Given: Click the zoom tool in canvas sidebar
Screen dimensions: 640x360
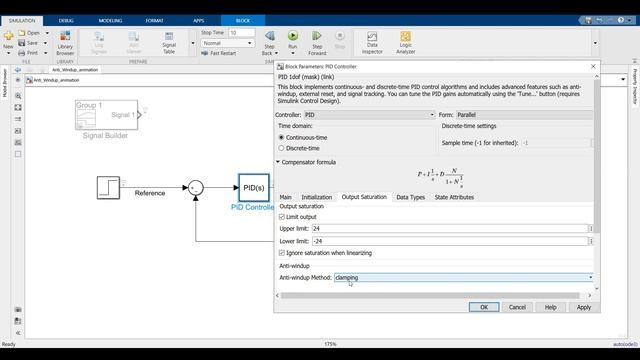Looking at the screenshot, I should pyautogui.click(x=18, y=96).
